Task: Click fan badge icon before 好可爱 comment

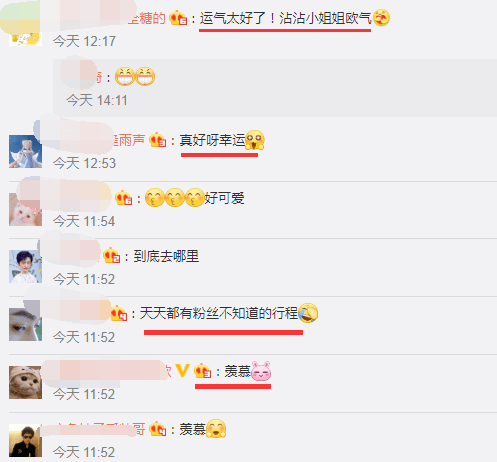Action: click(123, 198)
